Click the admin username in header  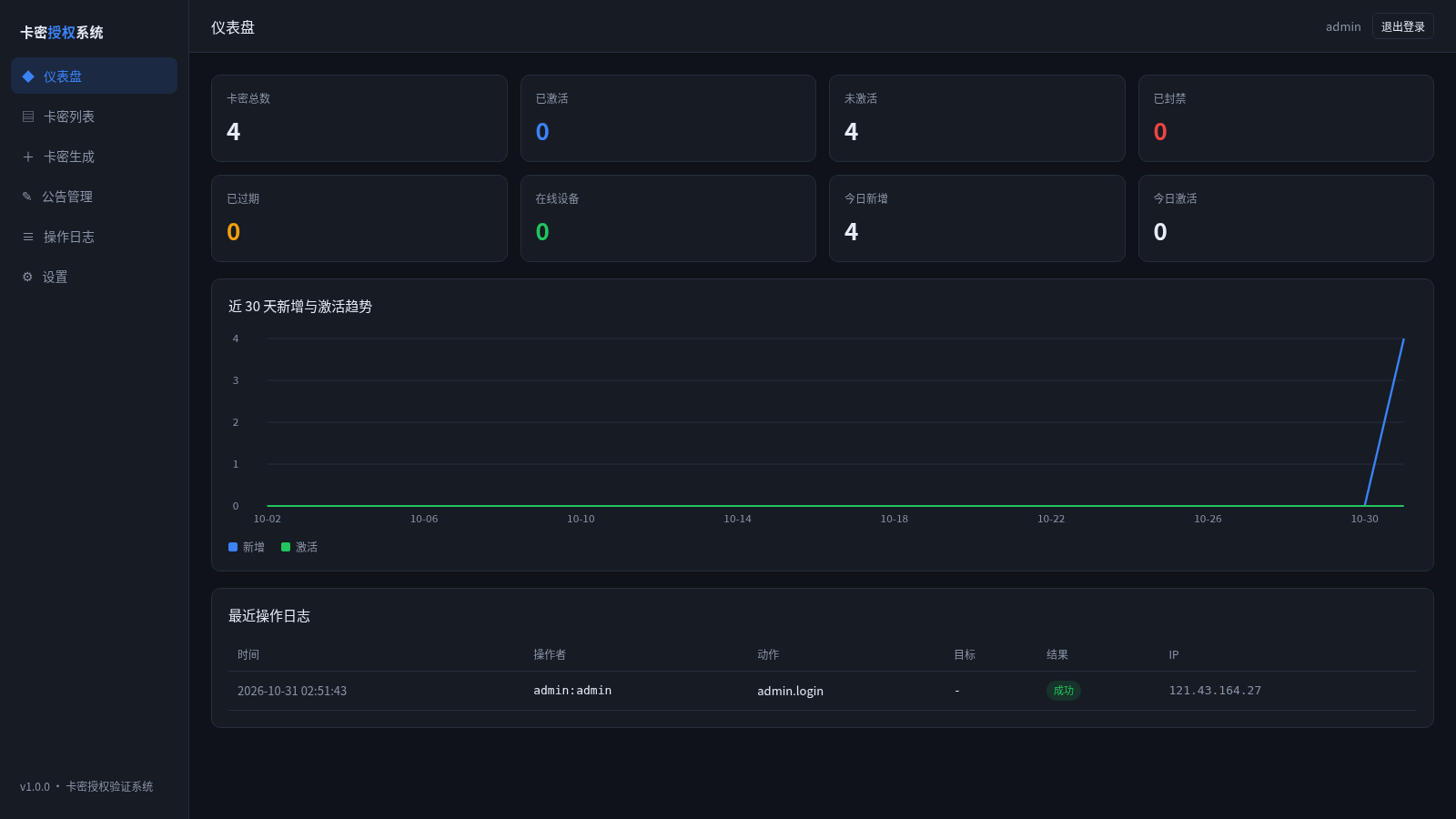[1343, 26]
